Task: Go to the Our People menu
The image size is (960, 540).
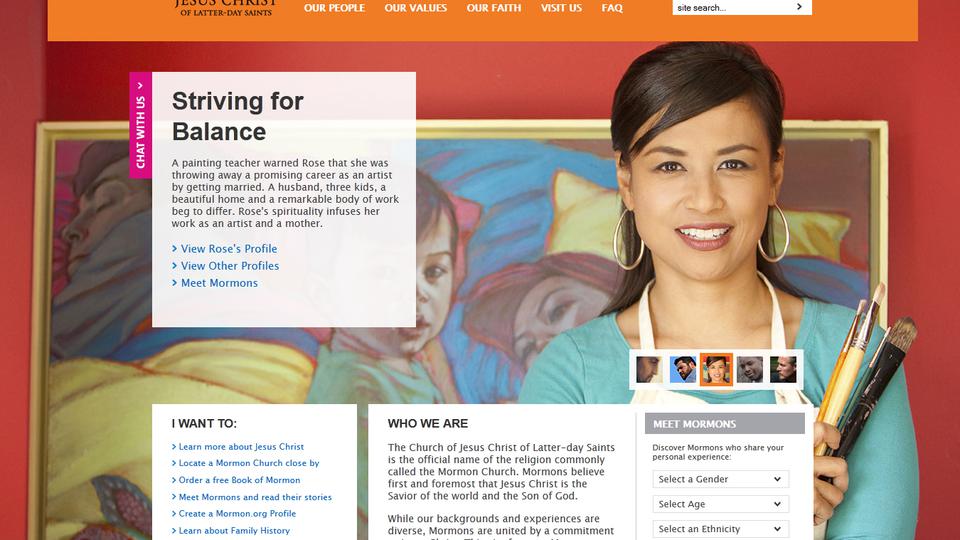Action: pos(334,8)
